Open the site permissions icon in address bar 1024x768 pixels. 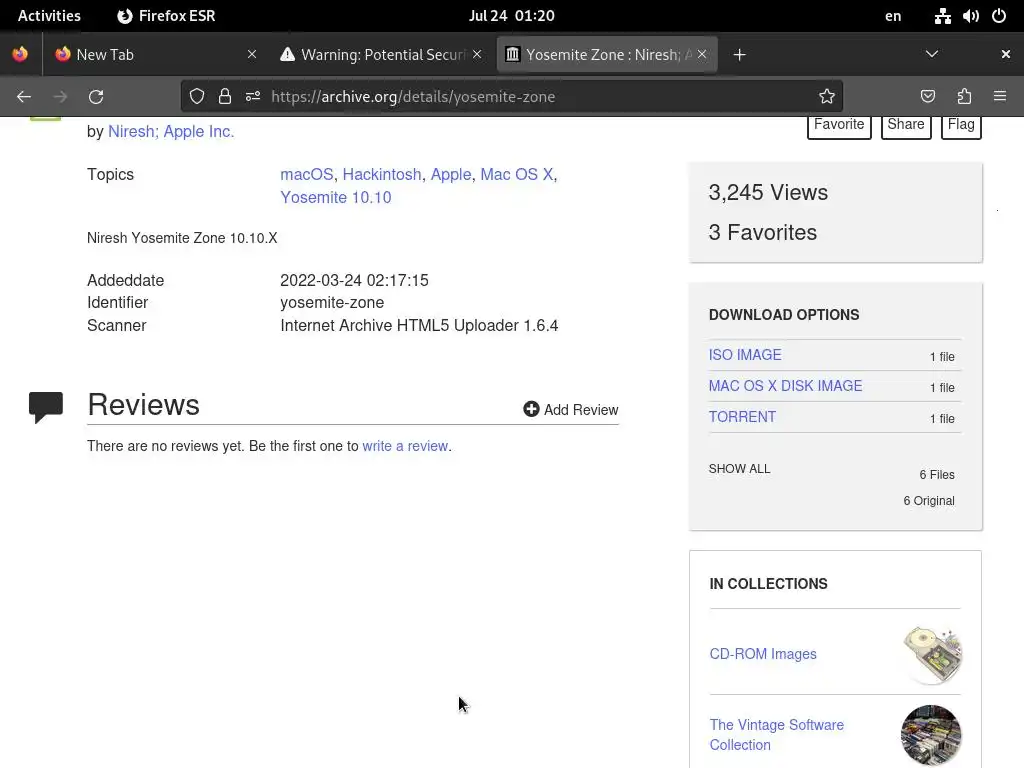[x=253, y=97]
